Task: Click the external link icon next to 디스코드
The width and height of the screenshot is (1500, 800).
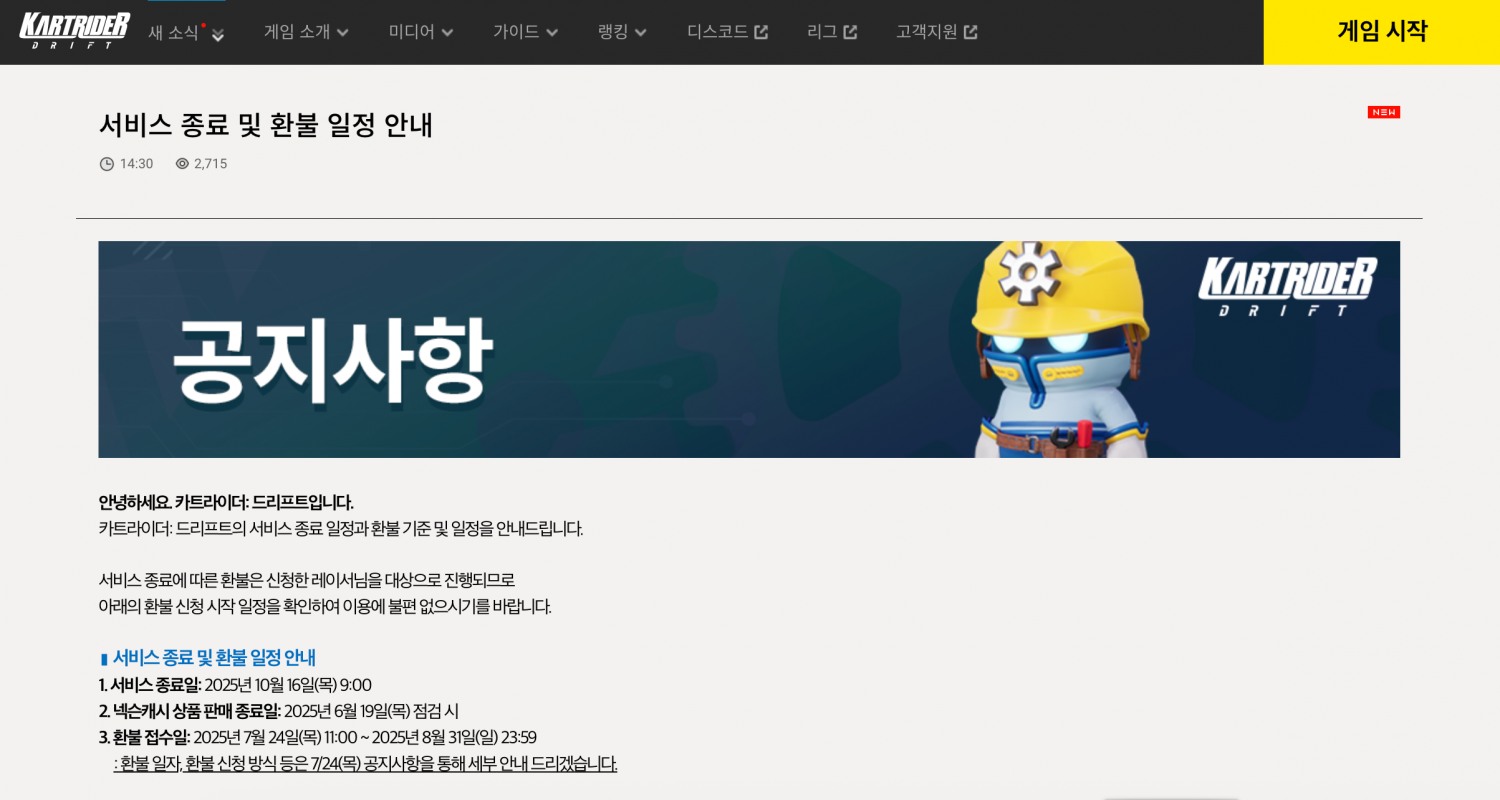Action: coord(762,31)
